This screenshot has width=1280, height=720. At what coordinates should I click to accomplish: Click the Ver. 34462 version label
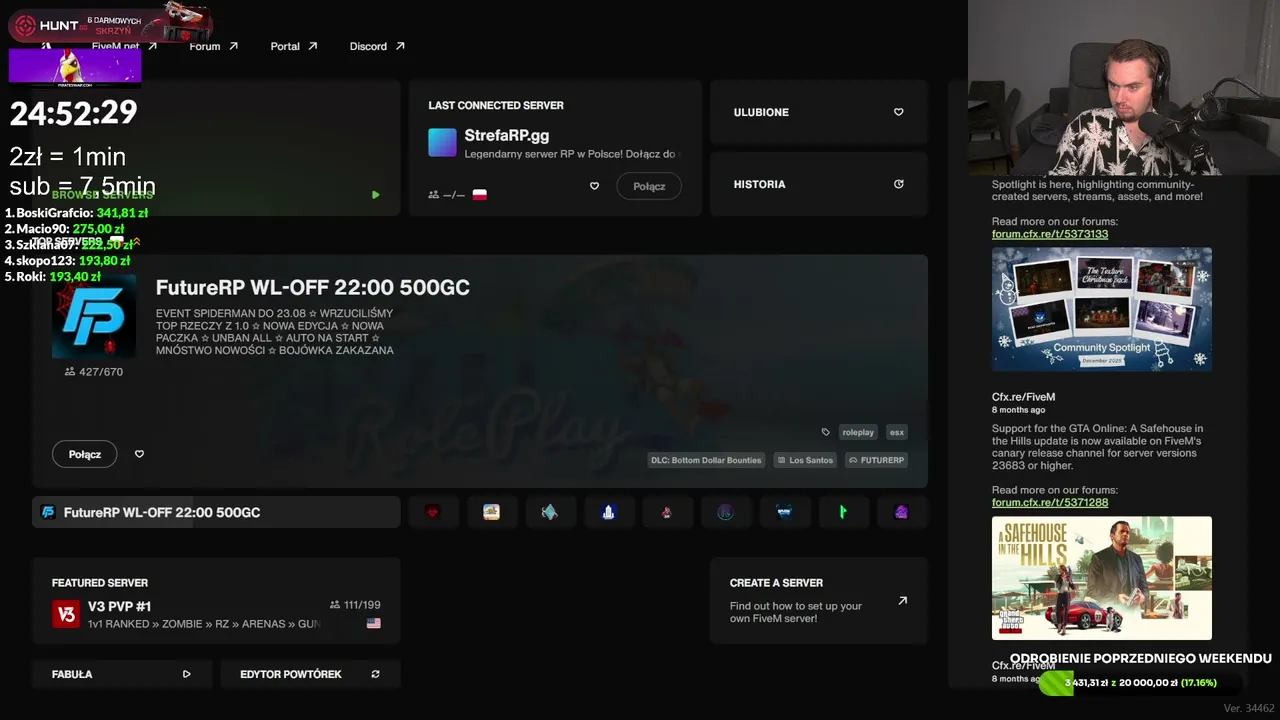point(1249,708)
